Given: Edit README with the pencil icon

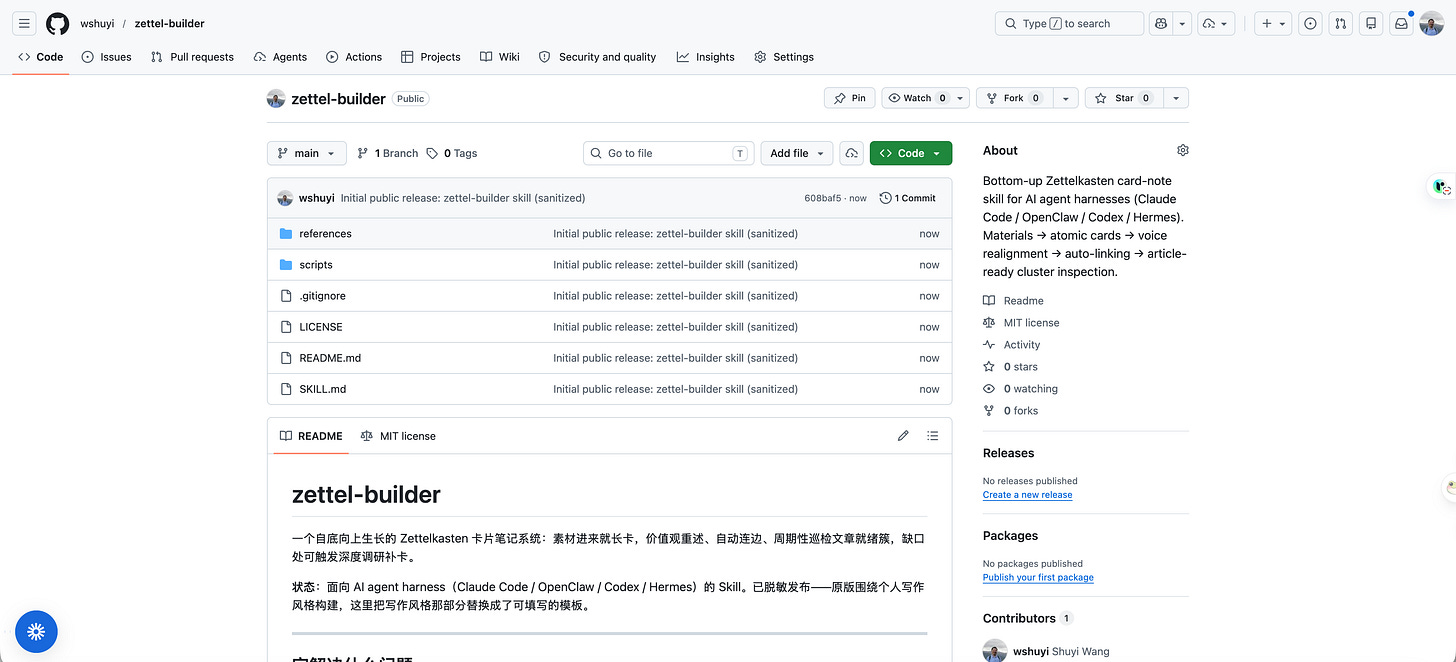Looking at the screenshot, I should pyautogui.click(x=903, y=436).
